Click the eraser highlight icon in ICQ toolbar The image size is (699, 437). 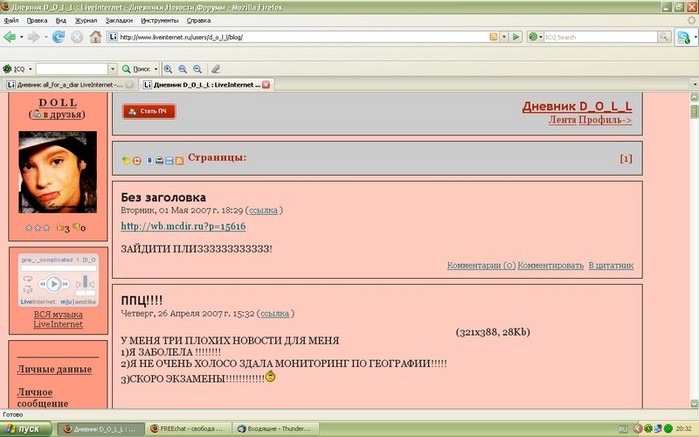coord(216,69)
